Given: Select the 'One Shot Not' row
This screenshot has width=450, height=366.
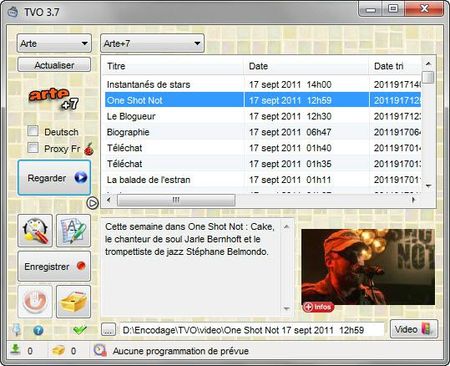Looking at the screenshot, I should [263, 100].
